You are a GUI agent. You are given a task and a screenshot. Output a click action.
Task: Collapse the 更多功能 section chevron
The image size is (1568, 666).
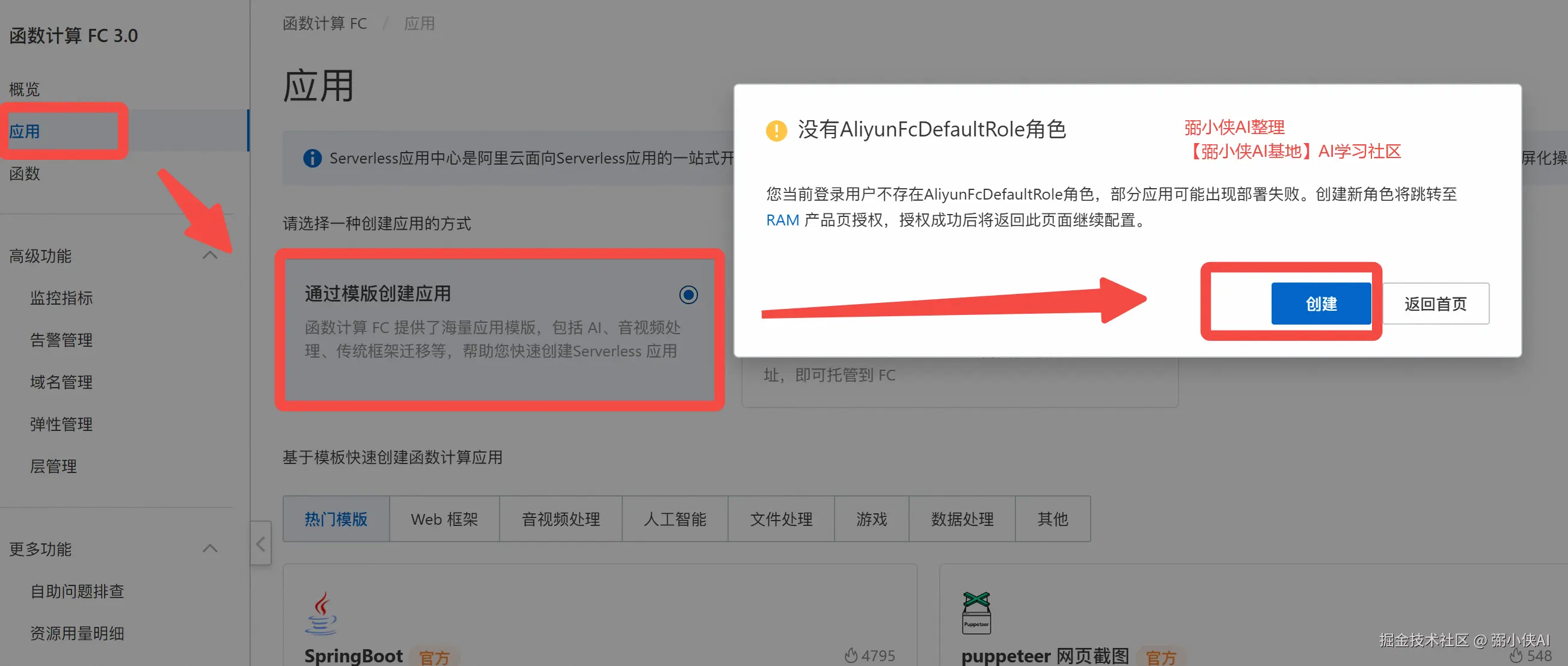[x=210, y=549]
